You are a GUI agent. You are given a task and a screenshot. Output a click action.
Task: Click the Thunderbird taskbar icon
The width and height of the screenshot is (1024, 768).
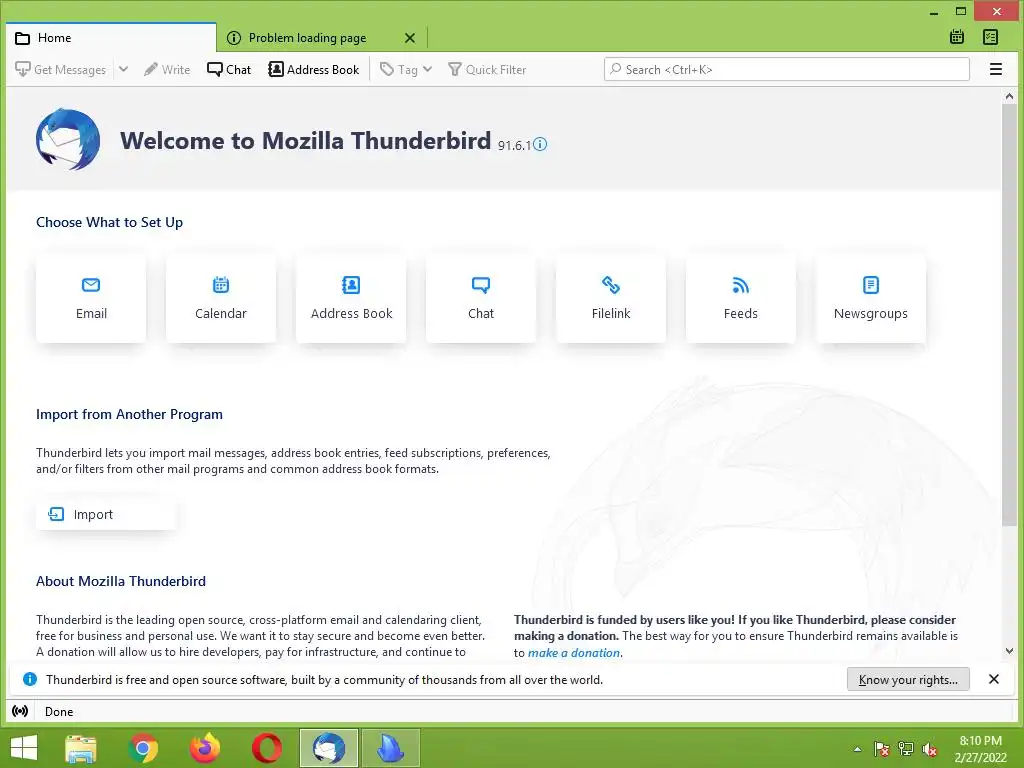point(328,748)
